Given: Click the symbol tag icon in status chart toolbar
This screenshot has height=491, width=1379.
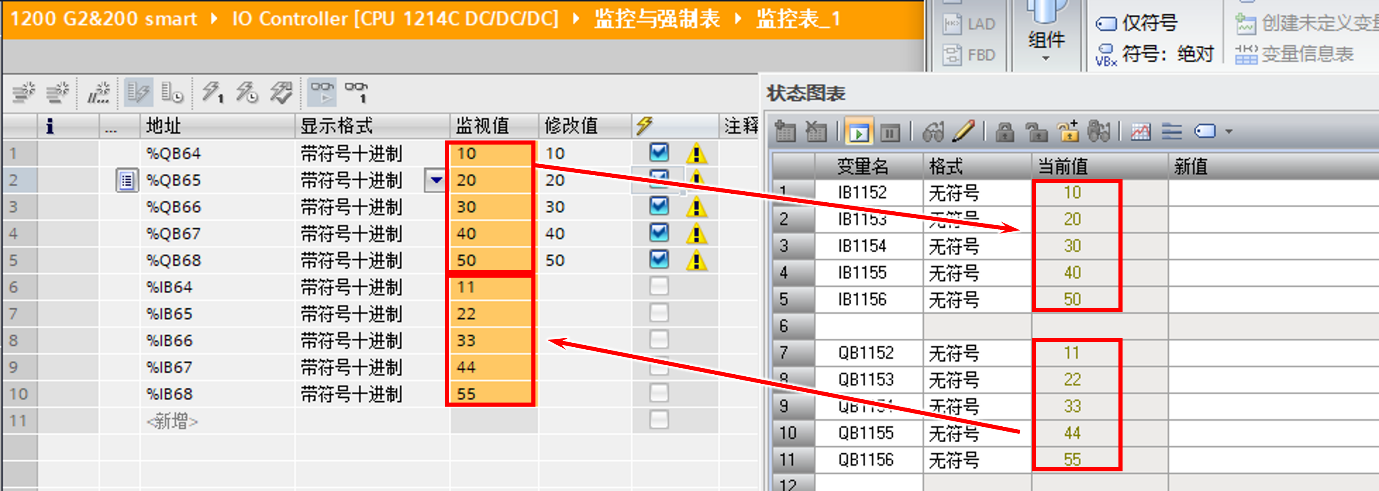Looking at the screenshot, I should (1204, 131).
